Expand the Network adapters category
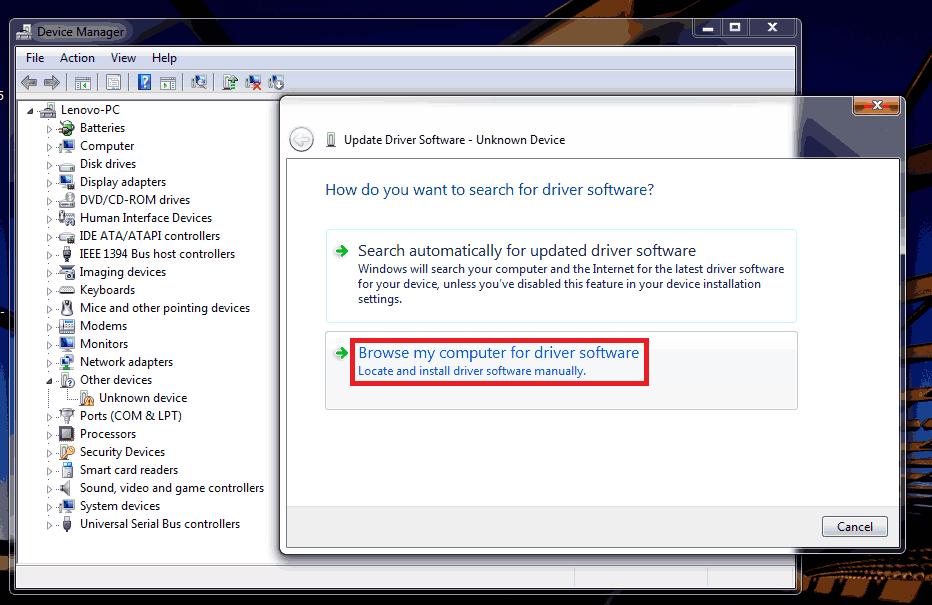Viewport: 932px width, 605px height. (48, 362)
